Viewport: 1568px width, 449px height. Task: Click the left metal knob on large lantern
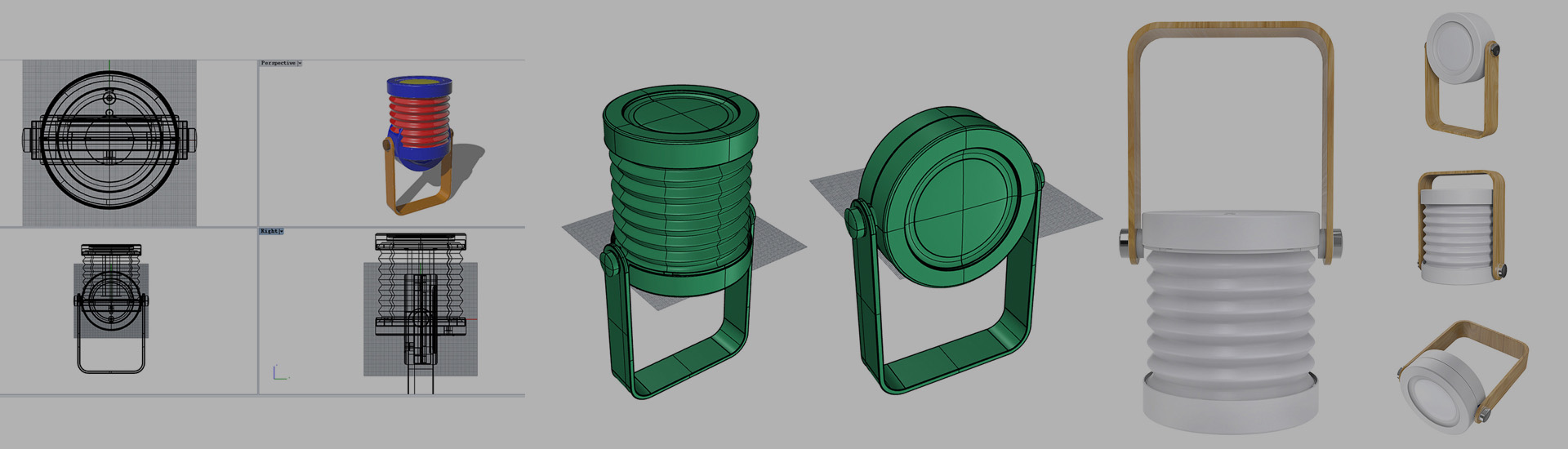1127,241
